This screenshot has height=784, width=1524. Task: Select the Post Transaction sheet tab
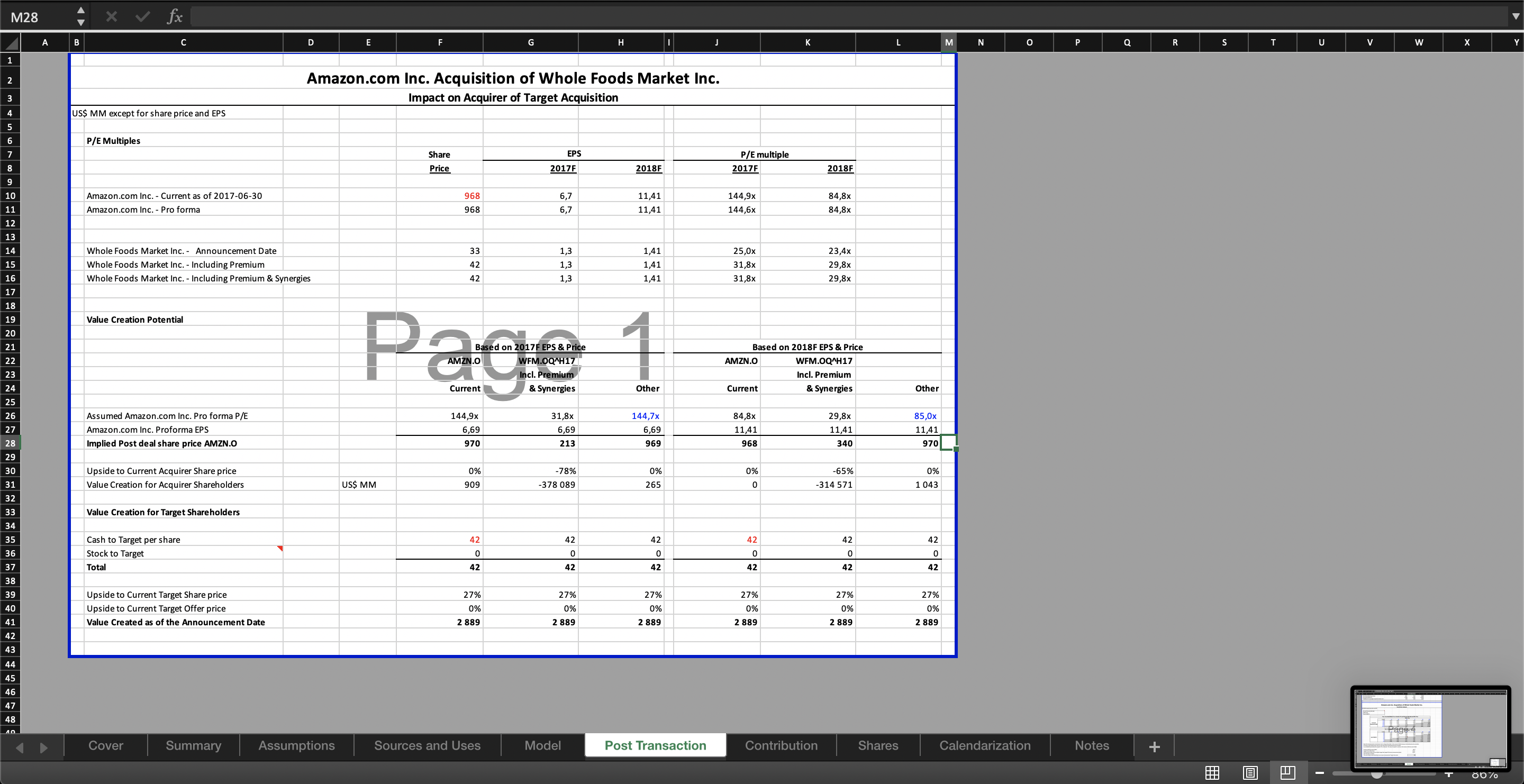point(656,745)
